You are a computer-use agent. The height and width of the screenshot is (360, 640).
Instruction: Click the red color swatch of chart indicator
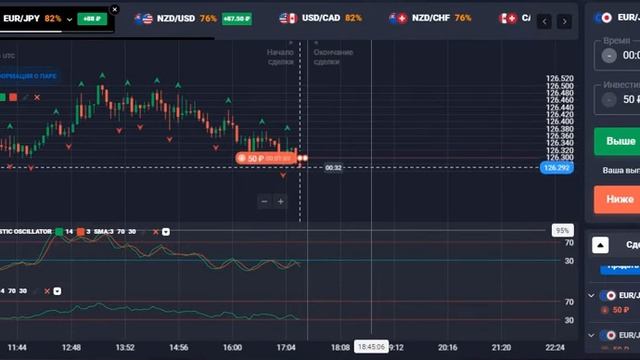tap(13, 97)
